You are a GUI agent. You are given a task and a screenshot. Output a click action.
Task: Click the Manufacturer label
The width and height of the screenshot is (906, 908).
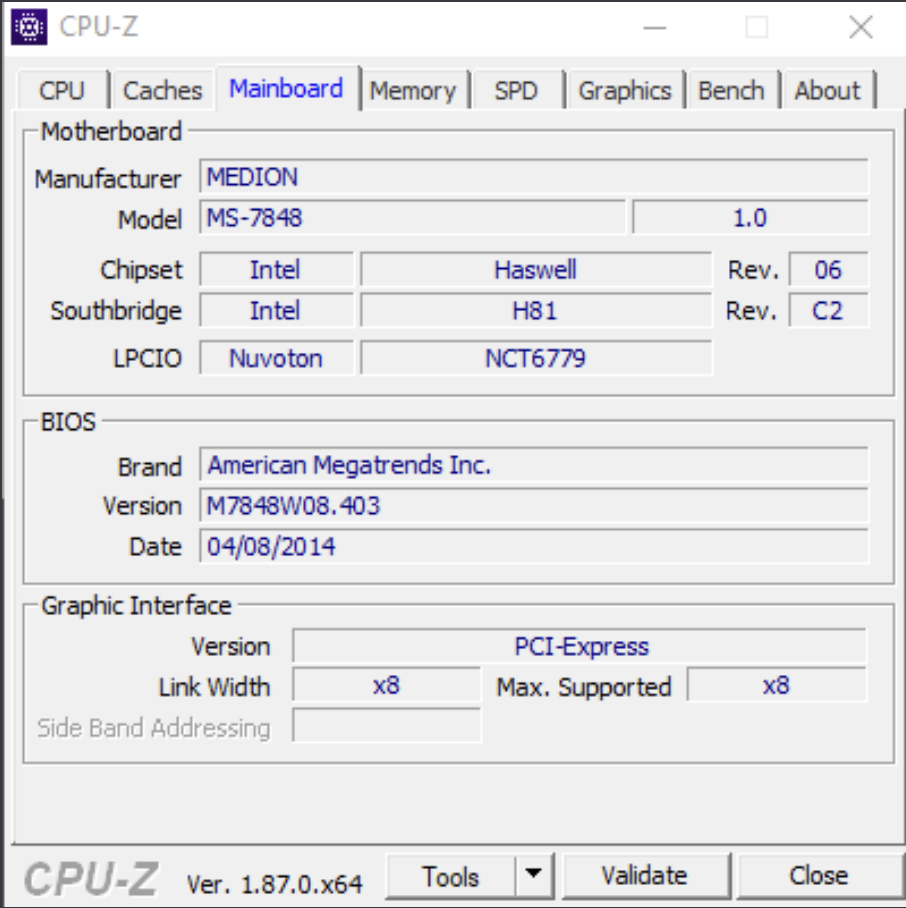[108, 178]
